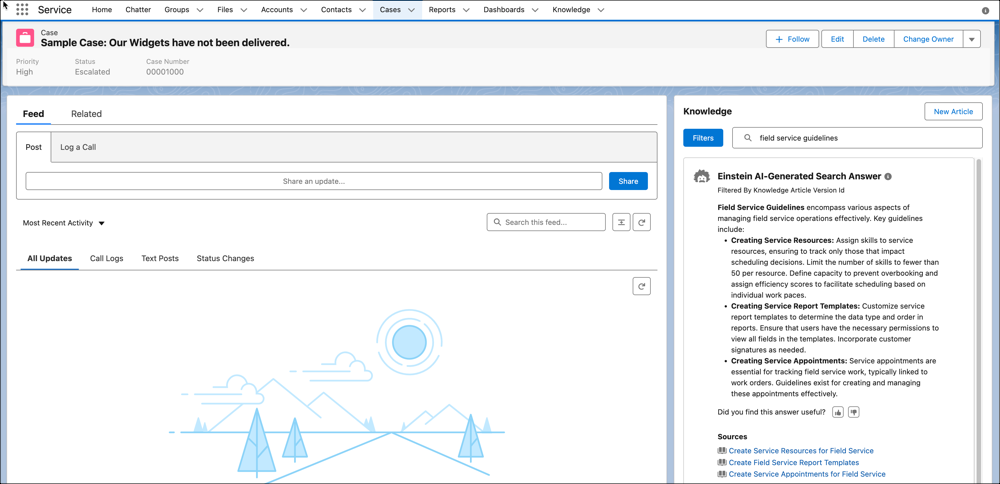Open the Chatter tab
Screen dimensions: 1000x484
136,10
